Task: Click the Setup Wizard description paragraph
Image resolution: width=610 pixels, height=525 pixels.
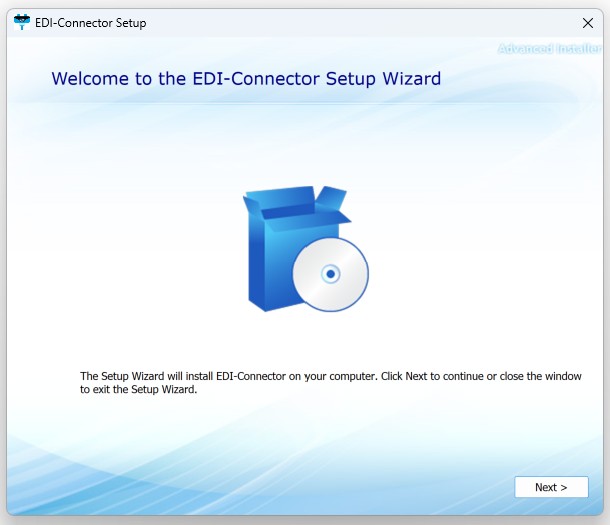Action: click(x=330, y=383)
